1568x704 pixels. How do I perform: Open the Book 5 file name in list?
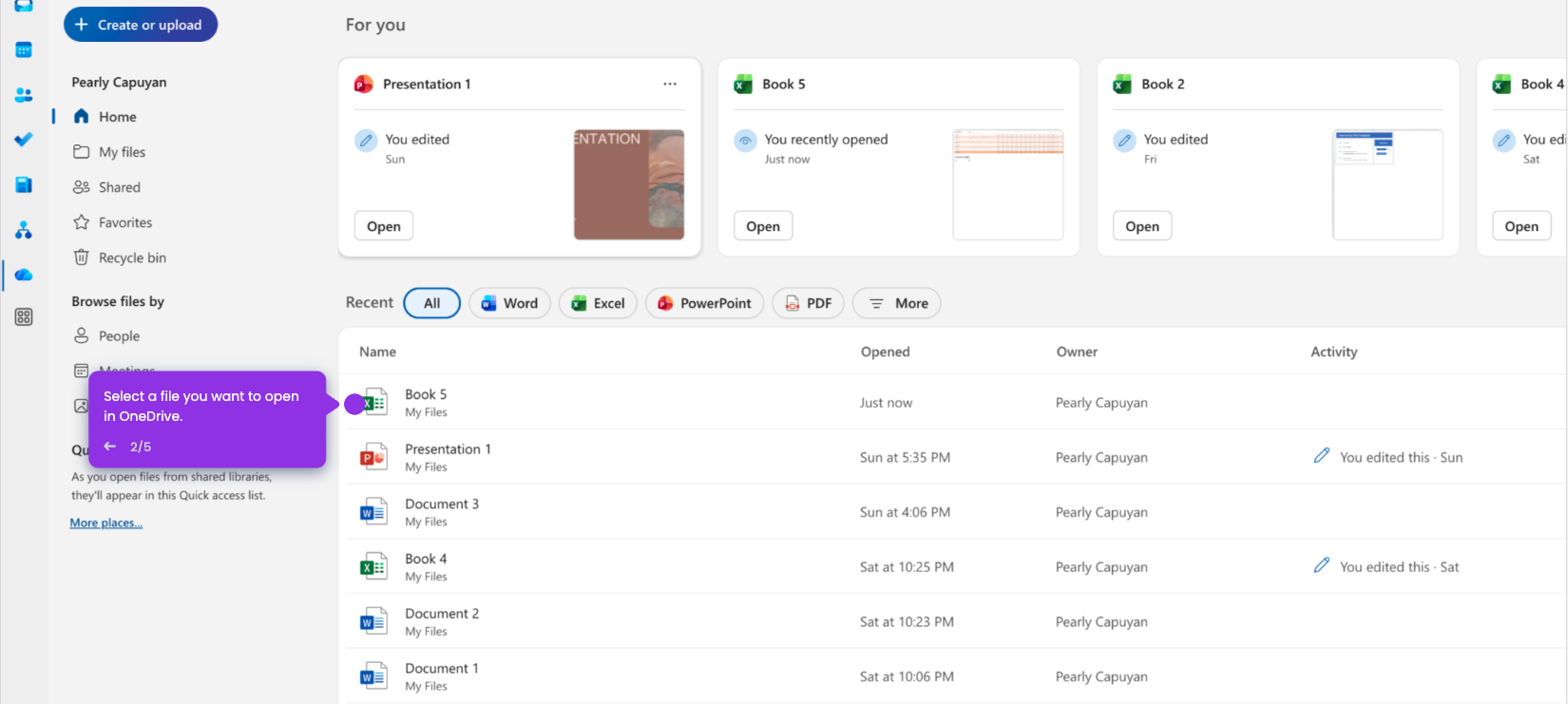(x=426, y=394)
